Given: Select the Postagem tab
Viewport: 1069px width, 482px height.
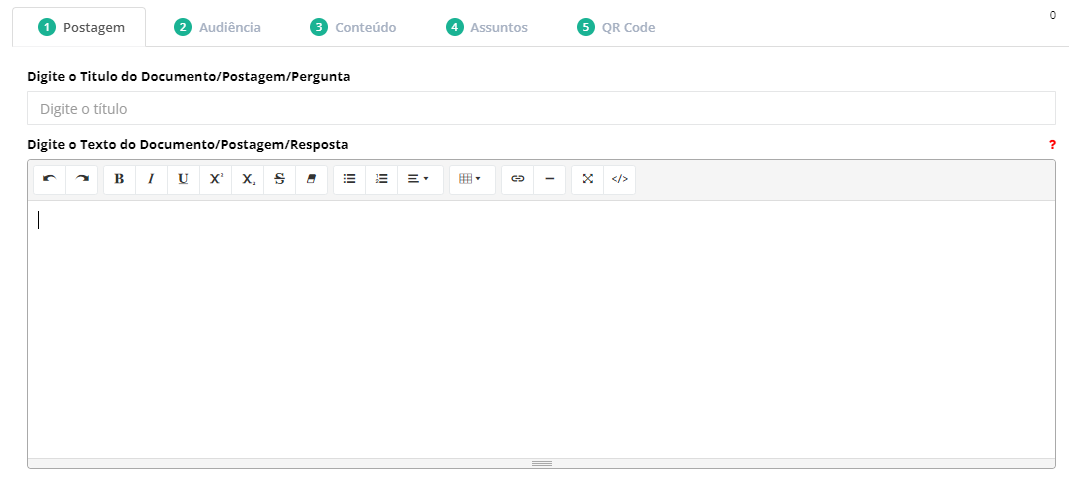Looking at the screenshot, I should coord(79,27).
